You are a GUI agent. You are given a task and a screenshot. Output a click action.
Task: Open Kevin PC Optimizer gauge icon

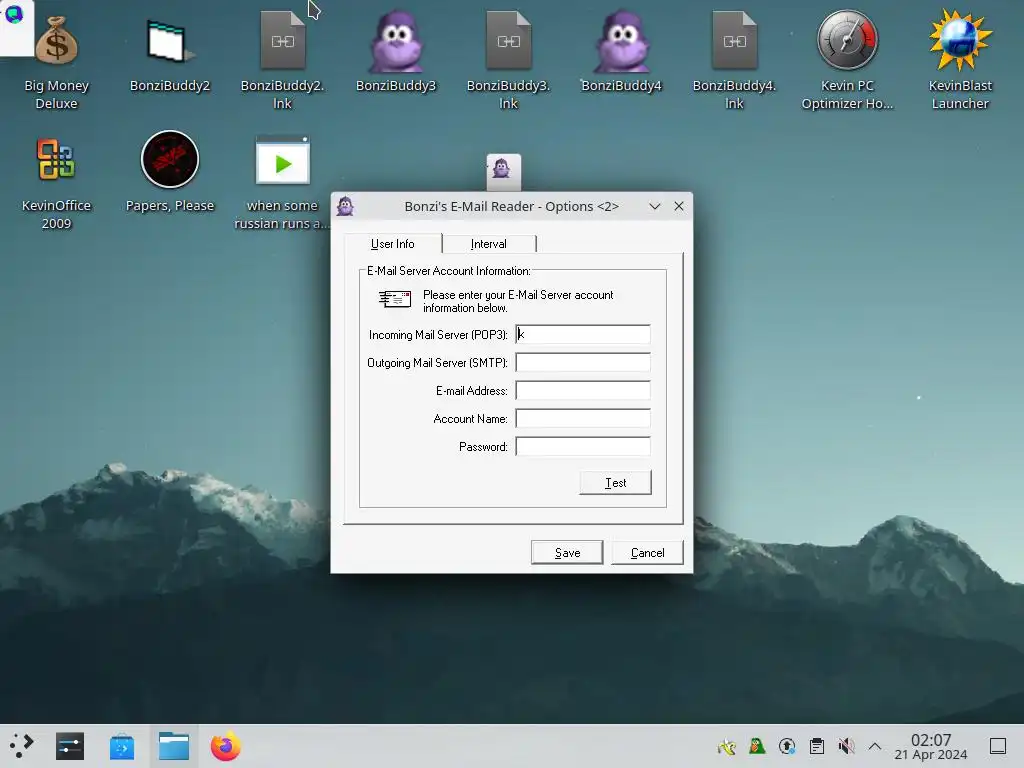pos(847,40)
